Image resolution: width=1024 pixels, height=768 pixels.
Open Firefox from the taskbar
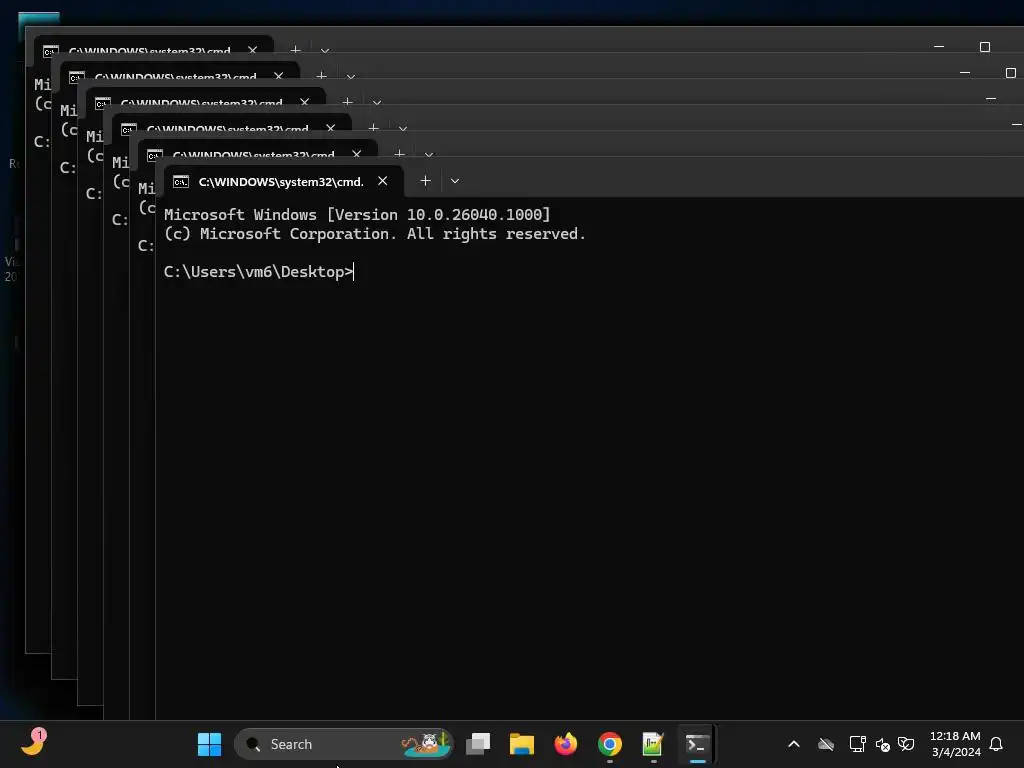click(x=566, y=744)
